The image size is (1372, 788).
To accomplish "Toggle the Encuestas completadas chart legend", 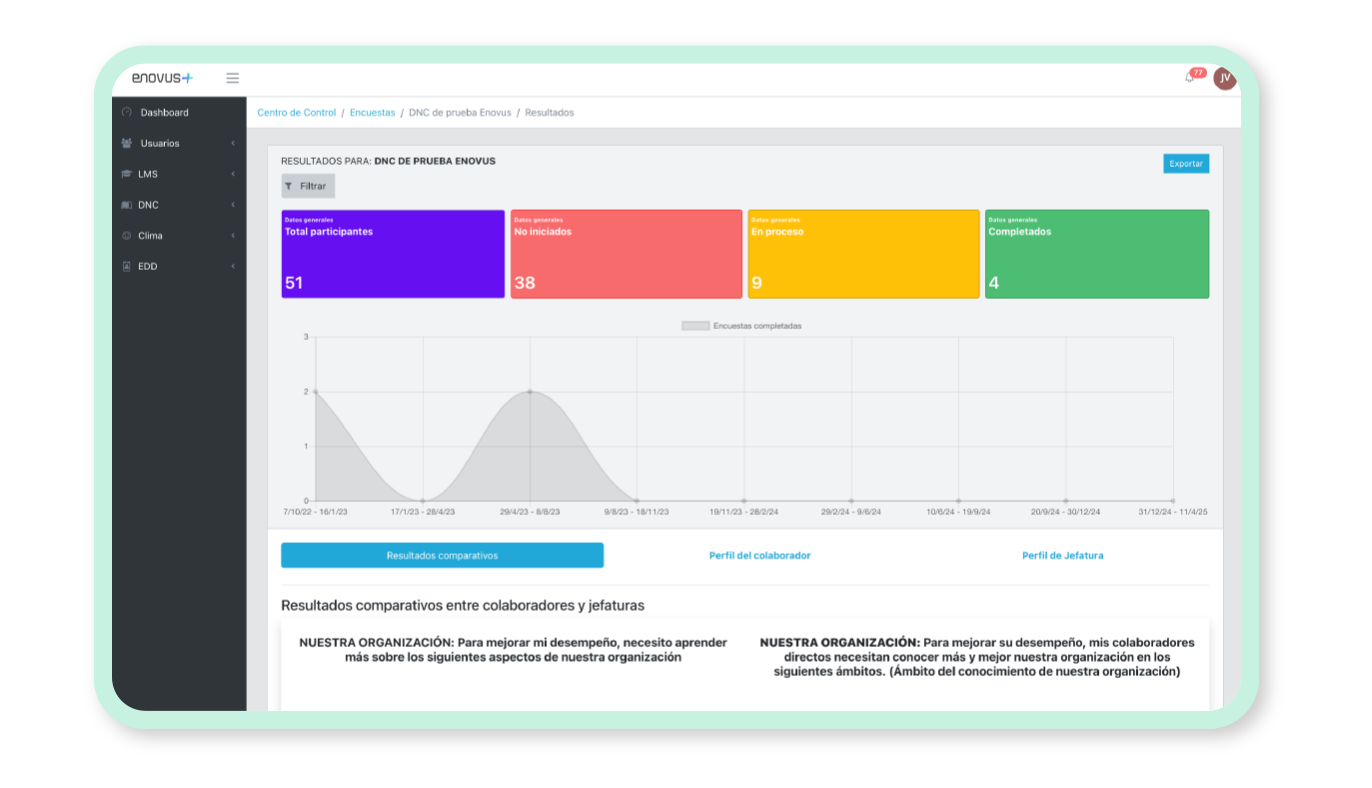I will [x=742, y=326].
